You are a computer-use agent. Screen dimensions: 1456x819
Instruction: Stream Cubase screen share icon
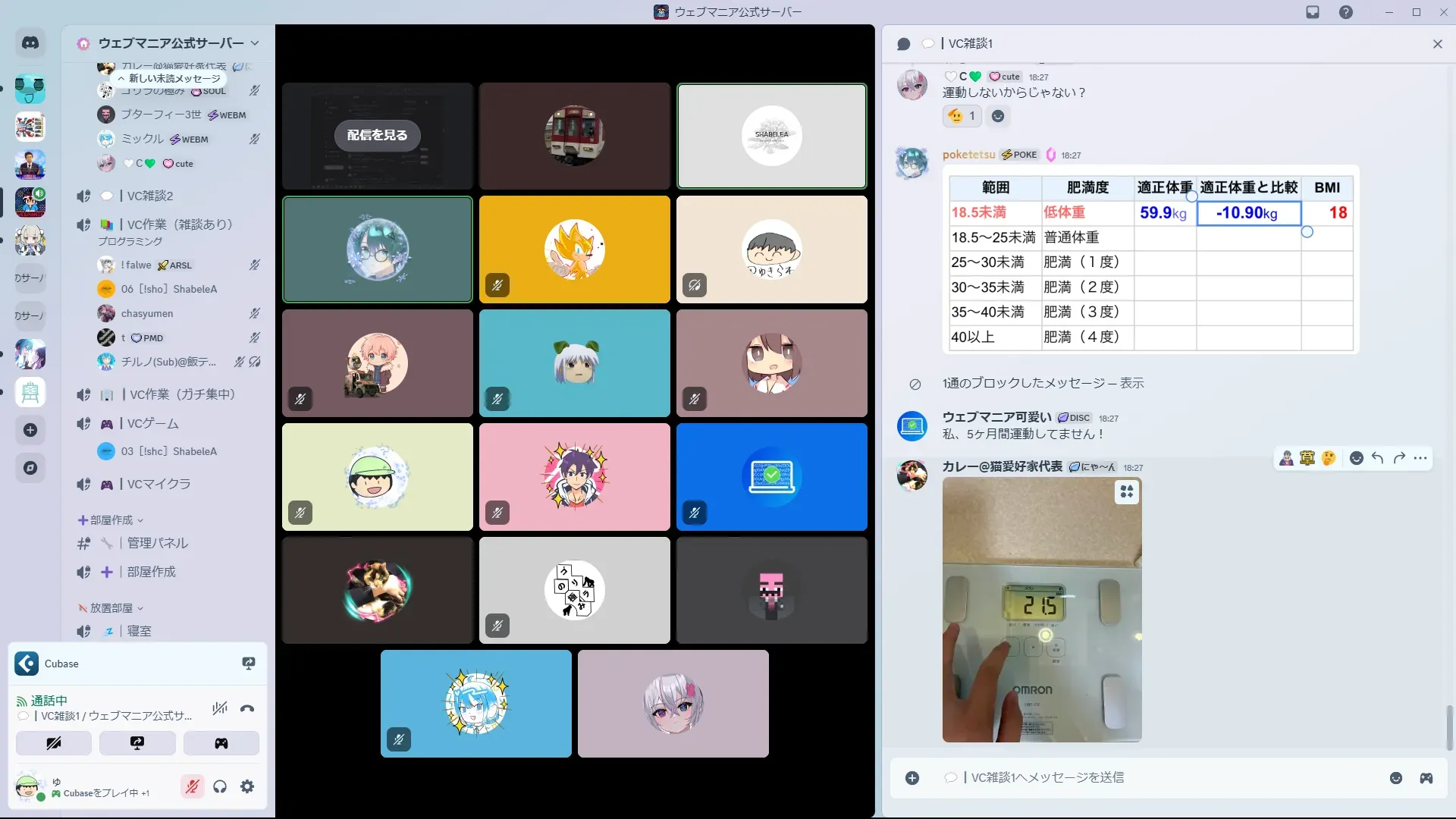[248, 664]
